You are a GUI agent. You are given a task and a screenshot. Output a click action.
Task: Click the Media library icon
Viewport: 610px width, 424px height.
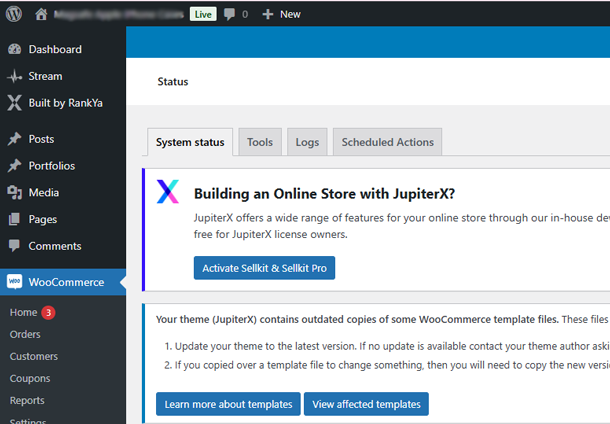(15, 193)
